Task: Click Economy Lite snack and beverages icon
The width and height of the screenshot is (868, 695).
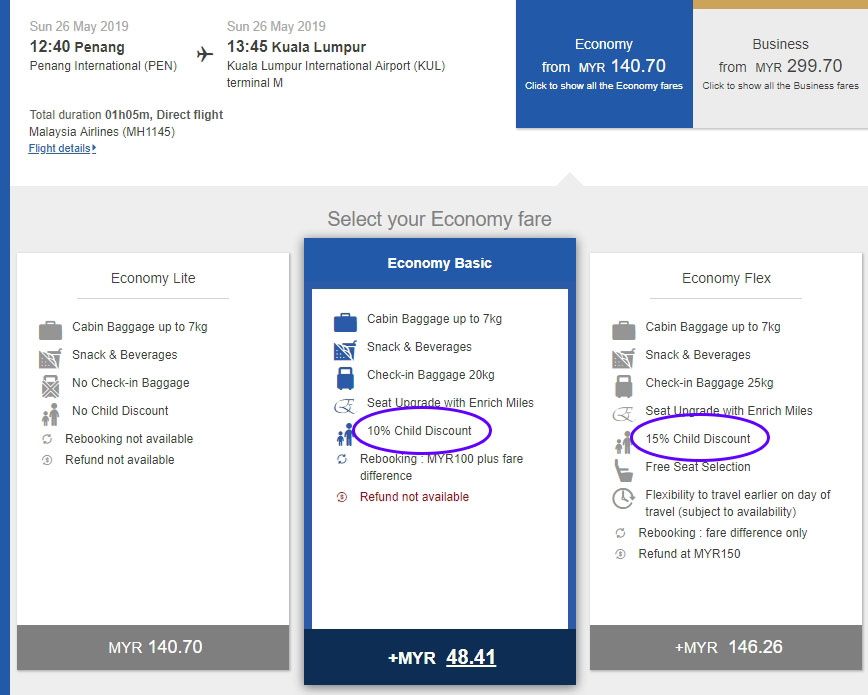Action: point(50,357)
